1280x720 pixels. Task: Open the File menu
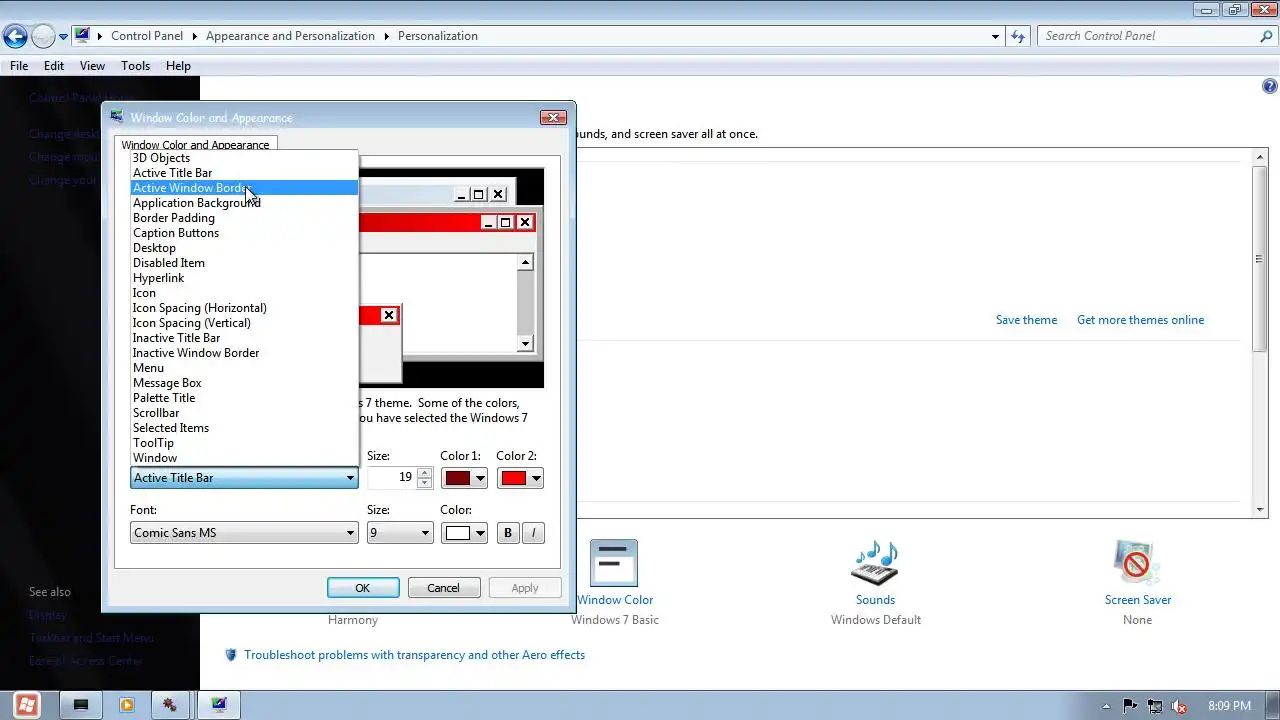[x=19, y=66]
